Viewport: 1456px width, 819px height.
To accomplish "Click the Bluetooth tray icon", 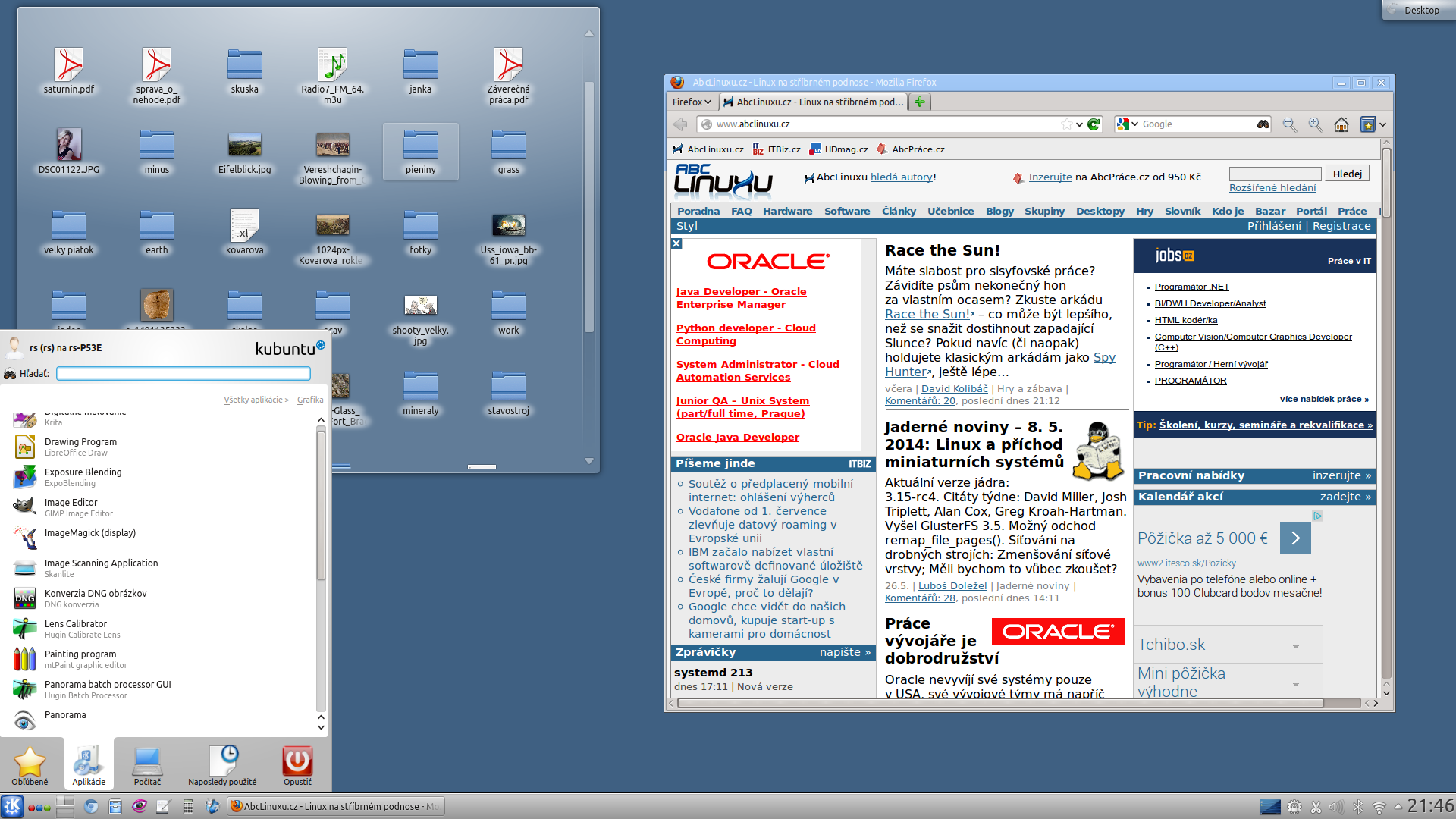I will [1358, 807].
